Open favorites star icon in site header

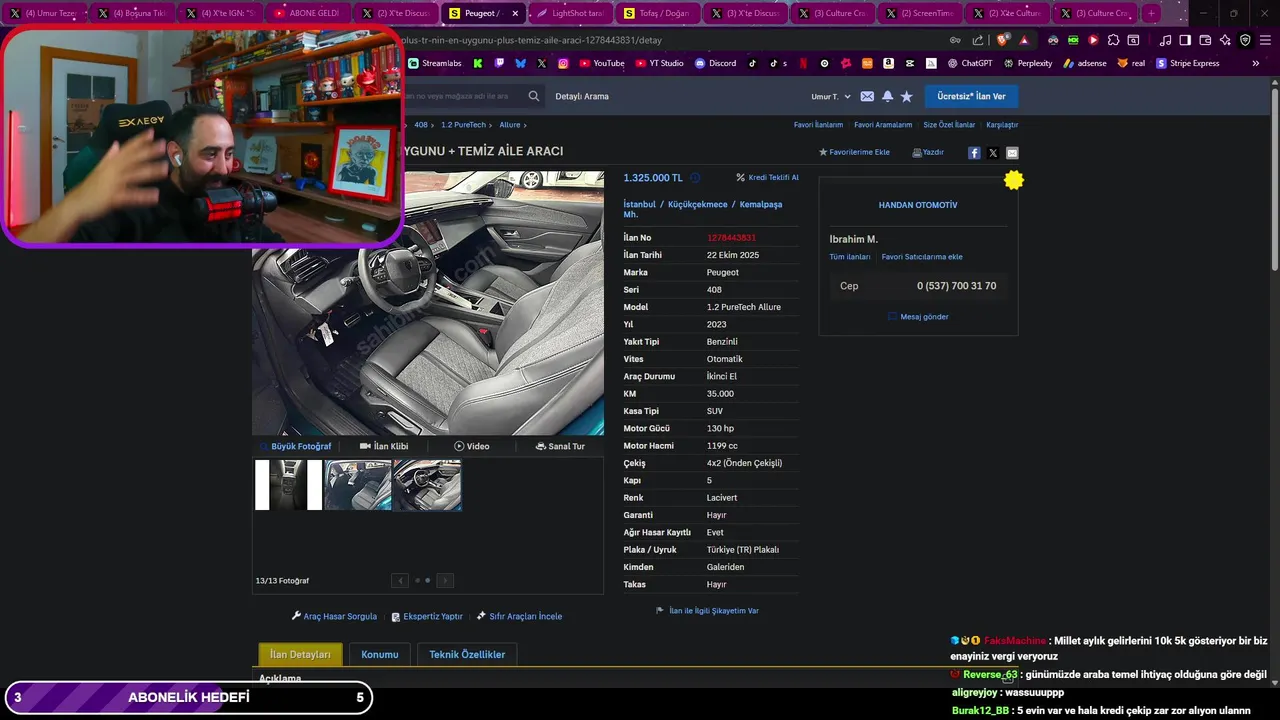[907, 96]
